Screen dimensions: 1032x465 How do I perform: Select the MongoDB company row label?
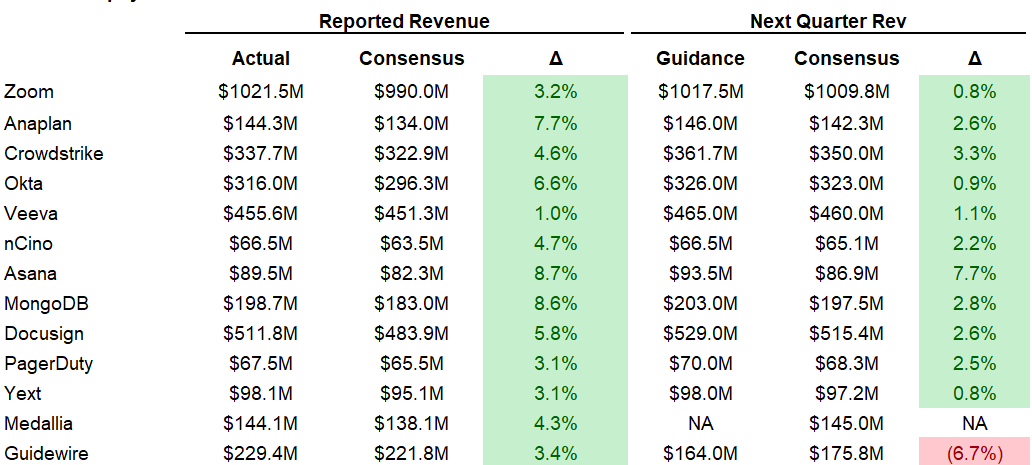[47, 303]
